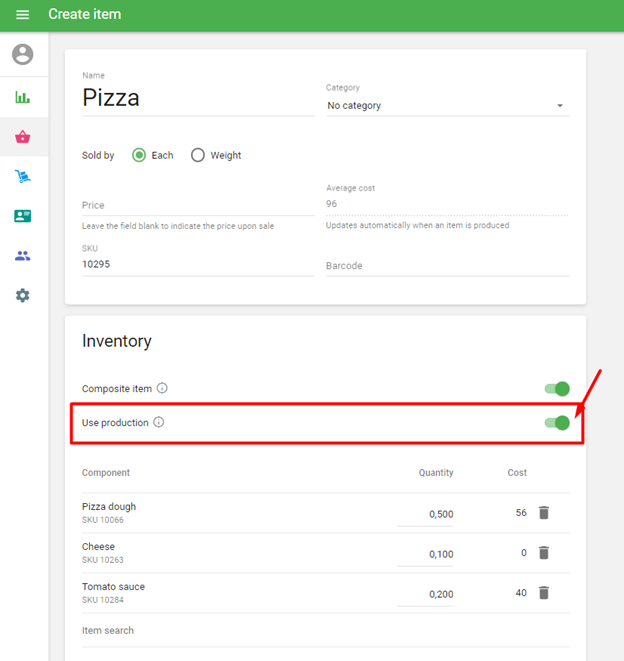Remove the Cheese component with trash icon
Screen dimensions: 624x661
(x=544, y=553)
